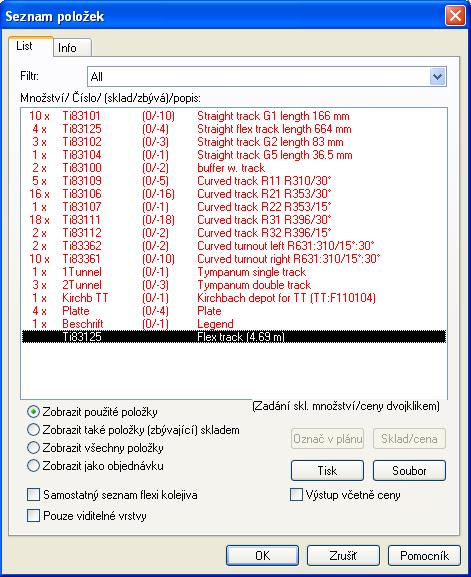Click the Zrušit button
The width and height of the screenshot is (471, 577).
click(x=343, y=555)
